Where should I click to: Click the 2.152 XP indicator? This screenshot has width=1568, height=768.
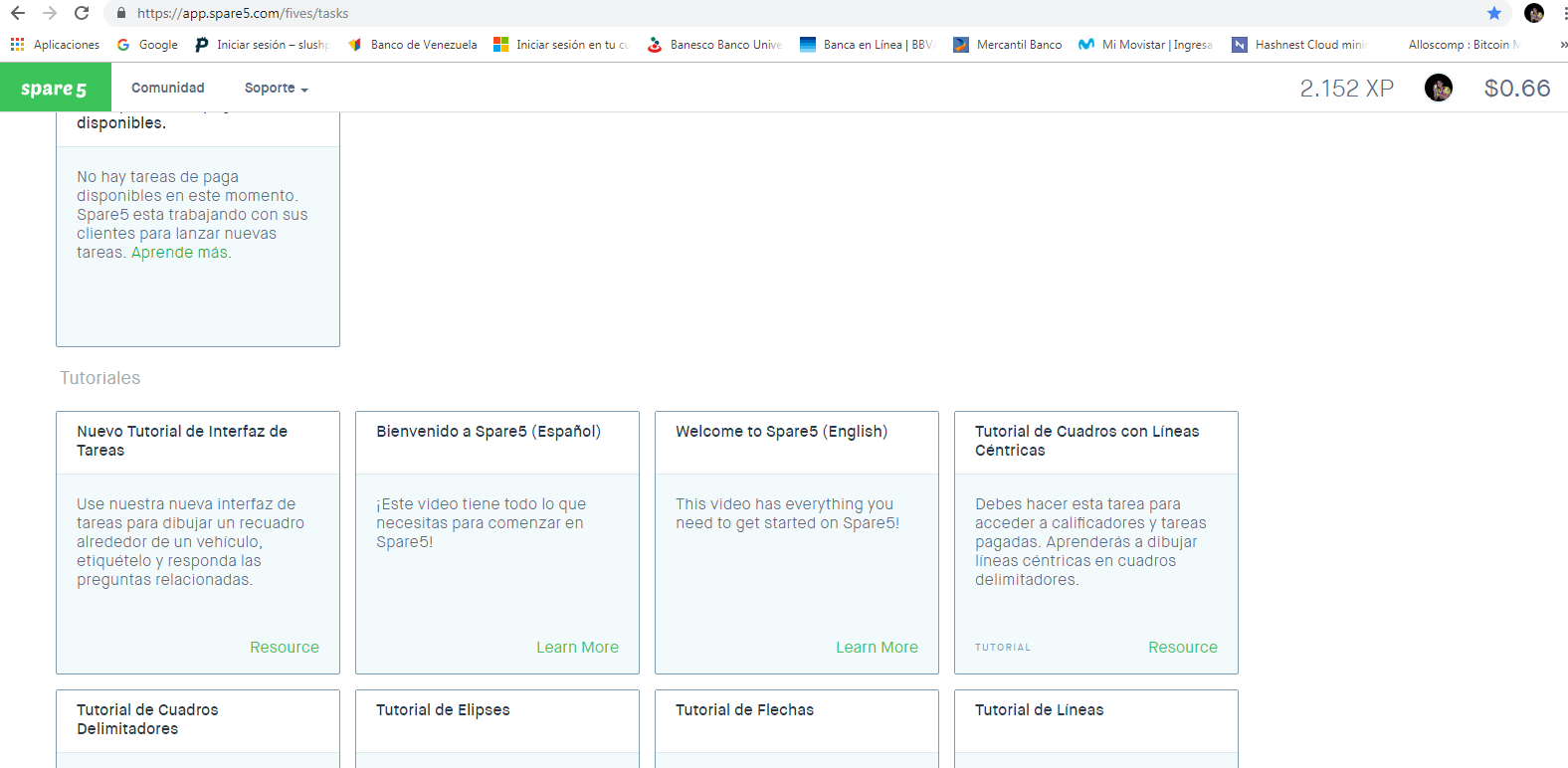(1346, 88)
